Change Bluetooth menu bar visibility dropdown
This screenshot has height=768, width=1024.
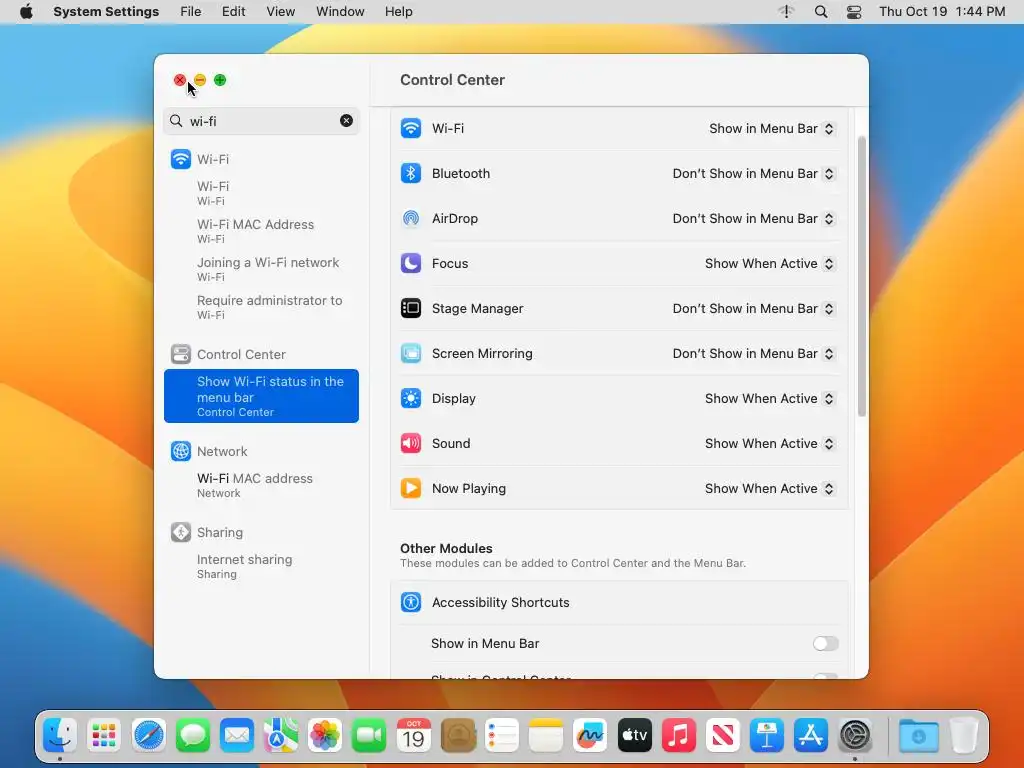pyautogui.click(x=754, y=174)
